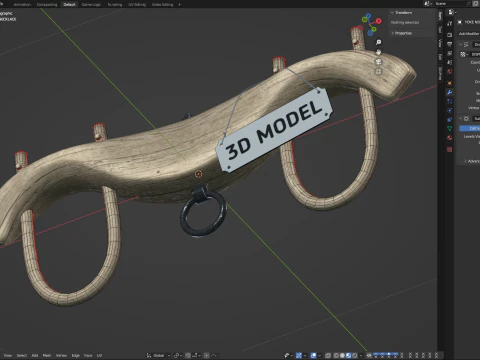Open the scene browse dropdown in top bar
Viewport: 480px width, 360px height.
[x=428, y=4]
